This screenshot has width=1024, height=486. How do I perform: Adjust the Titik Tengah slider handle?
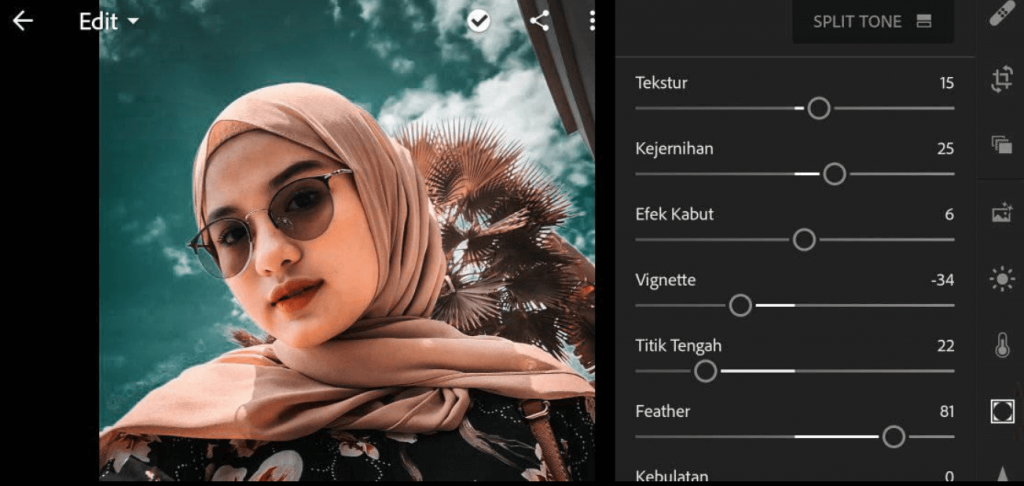tap(705, 371)
